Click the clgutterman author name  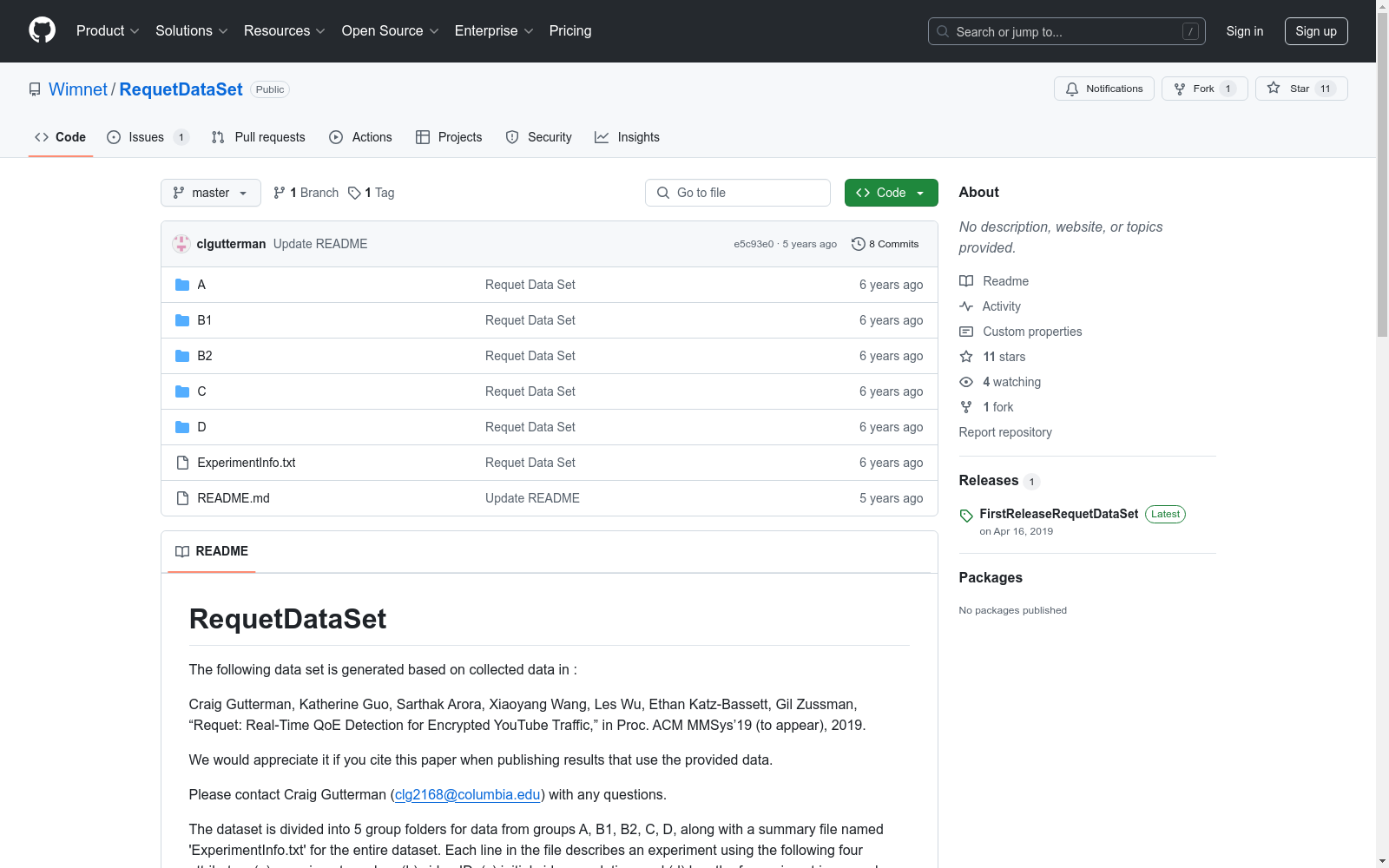pos(232,244)
